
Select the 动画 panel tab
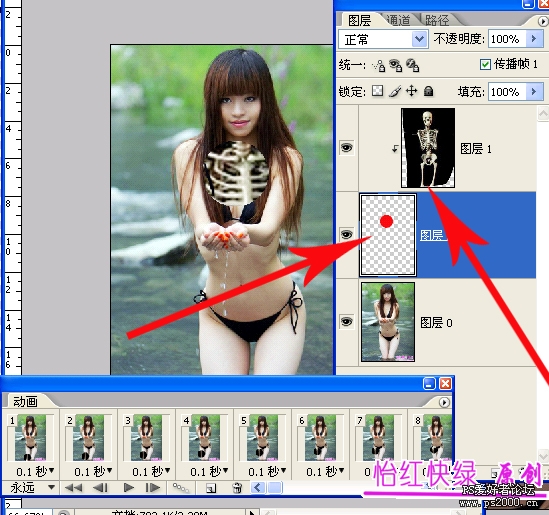pos(25,402)
